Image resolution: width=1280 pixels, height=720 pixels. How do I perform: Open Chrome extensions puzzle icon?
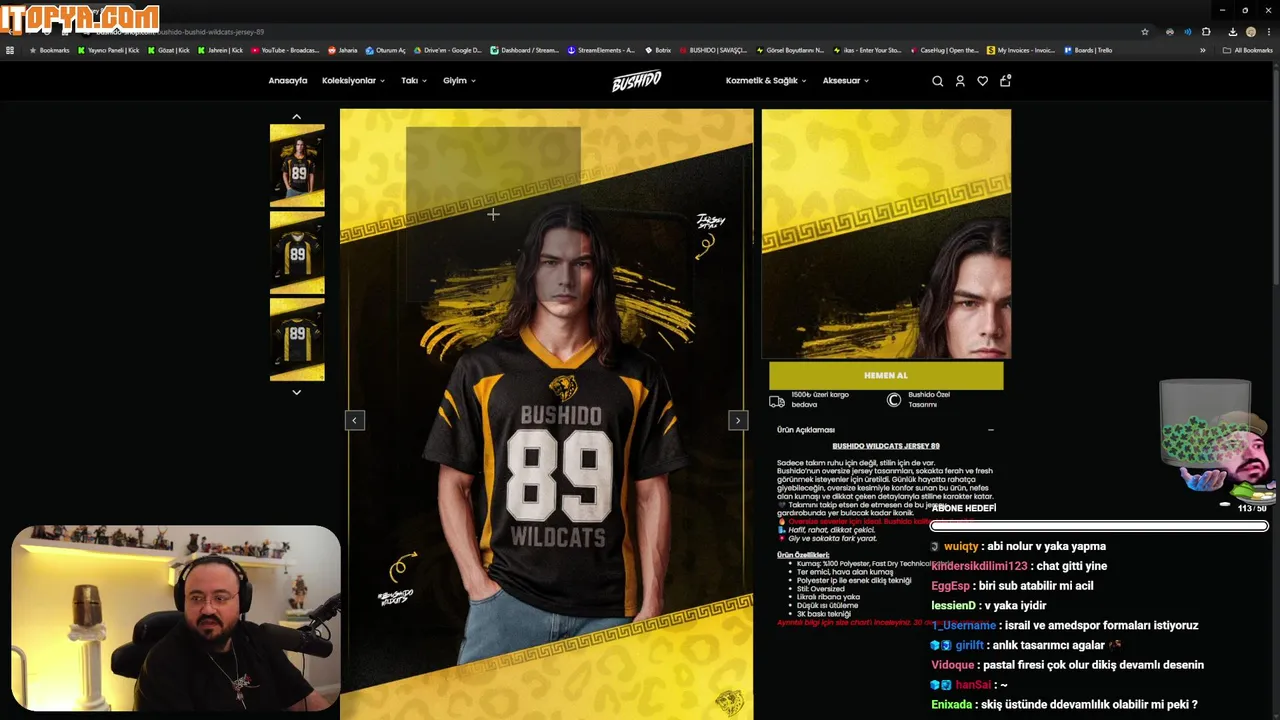(x=1206, y=32)
